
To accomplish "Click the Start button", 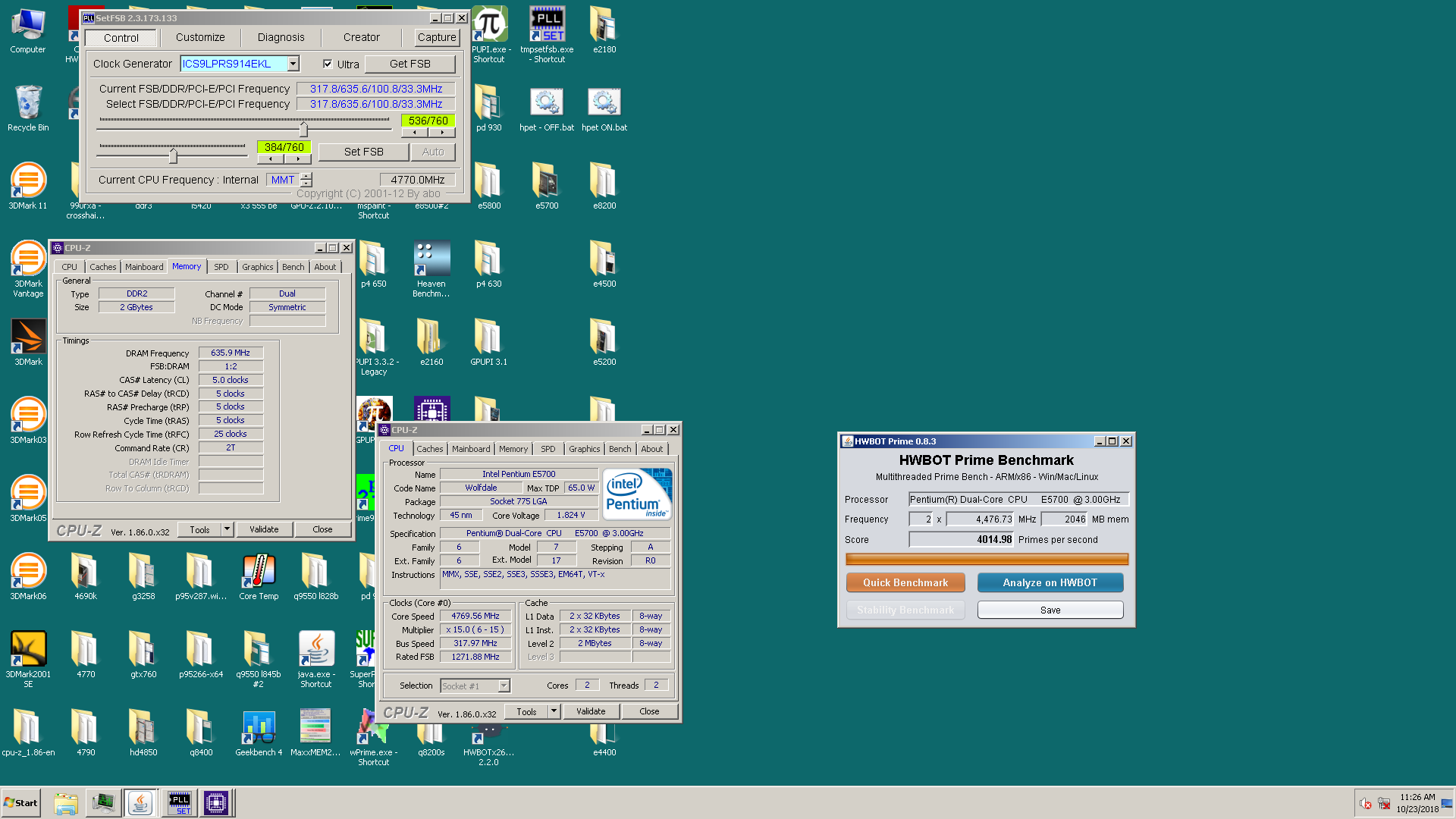I will [x=20, y=802].
